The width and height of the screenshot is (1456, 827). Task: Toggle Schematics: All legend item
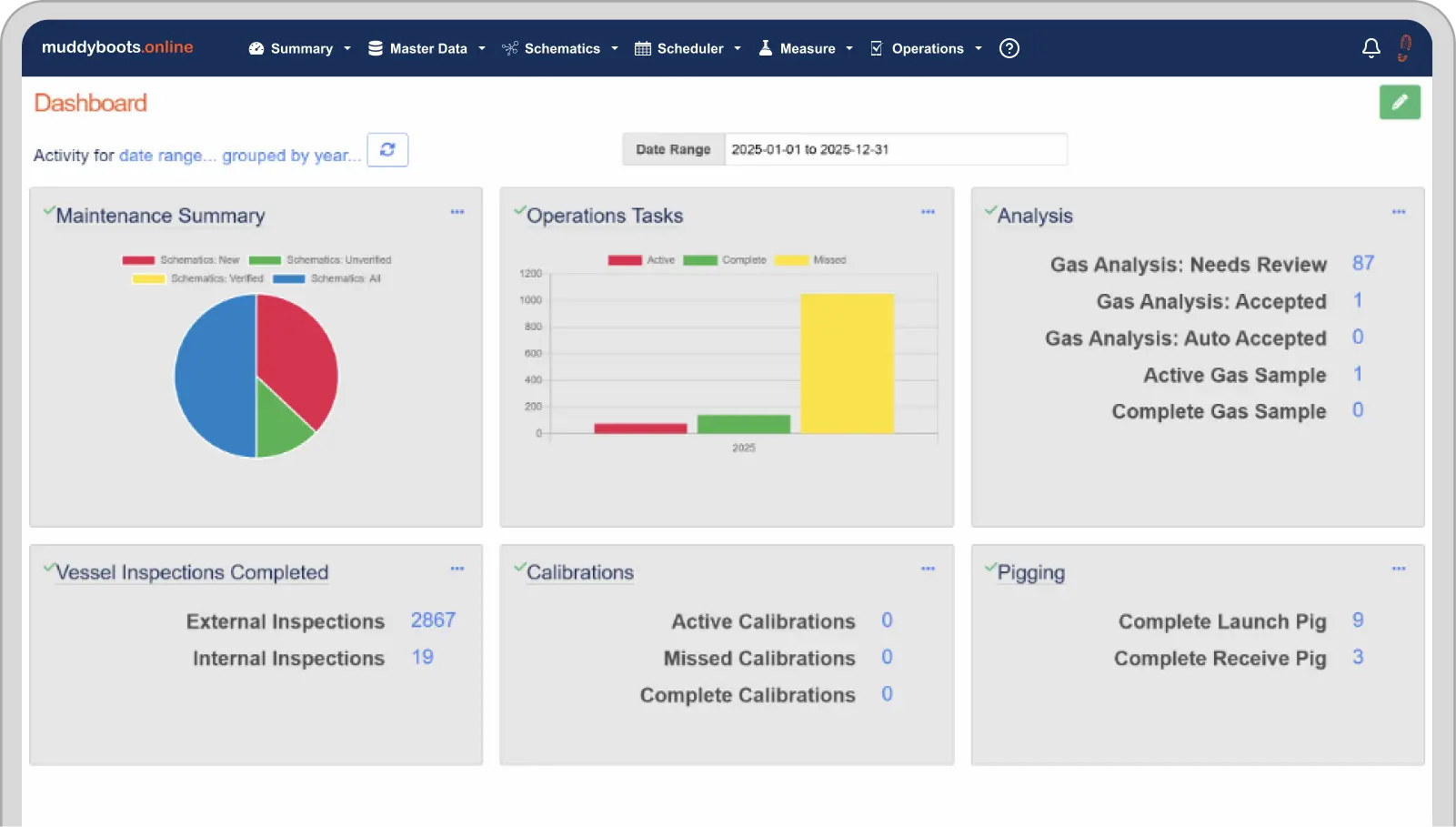coord(326,279)
